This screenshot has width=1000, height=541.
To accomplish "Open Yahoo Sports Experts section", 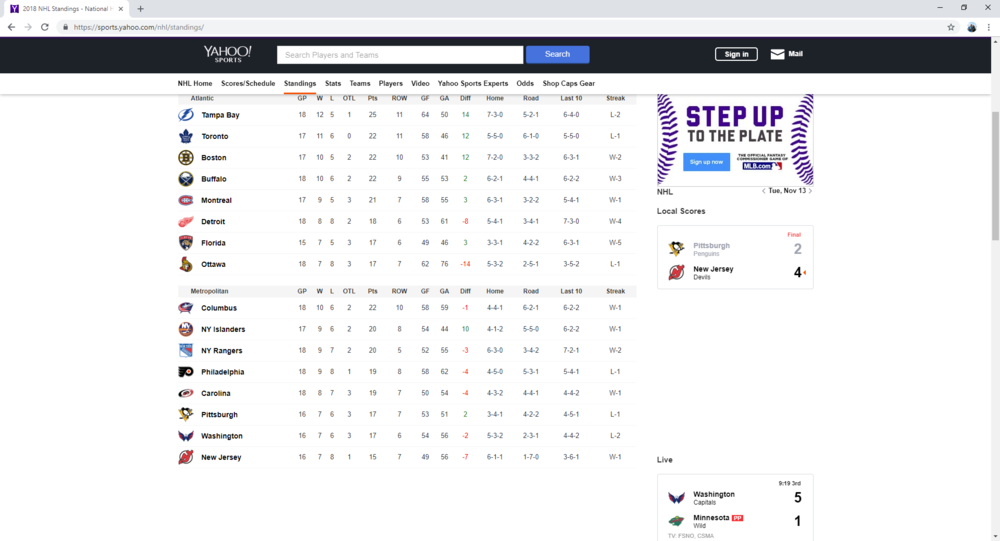I will coord(473,84).
